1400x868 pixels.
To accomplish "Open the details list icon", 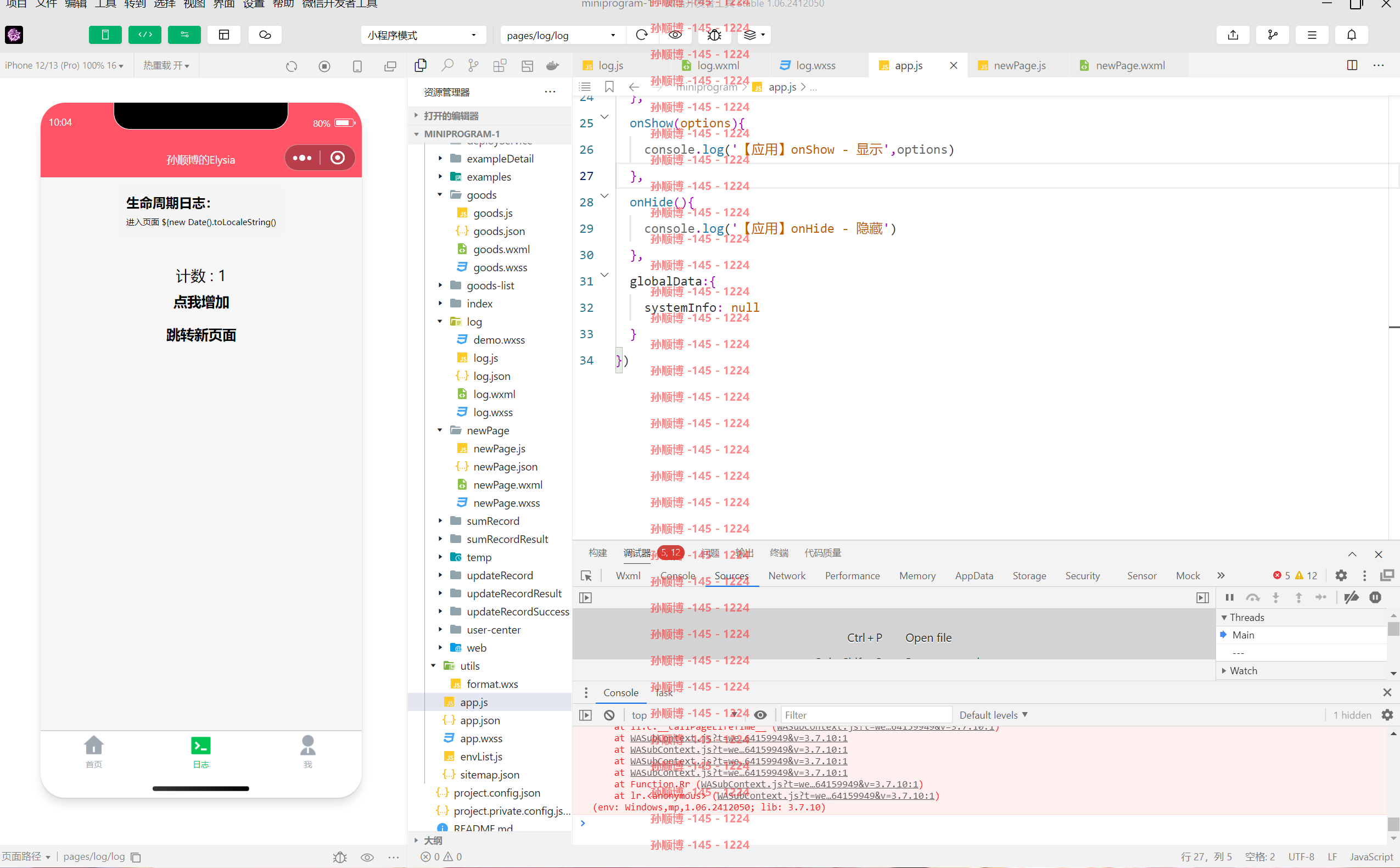I will point(1312,35).
